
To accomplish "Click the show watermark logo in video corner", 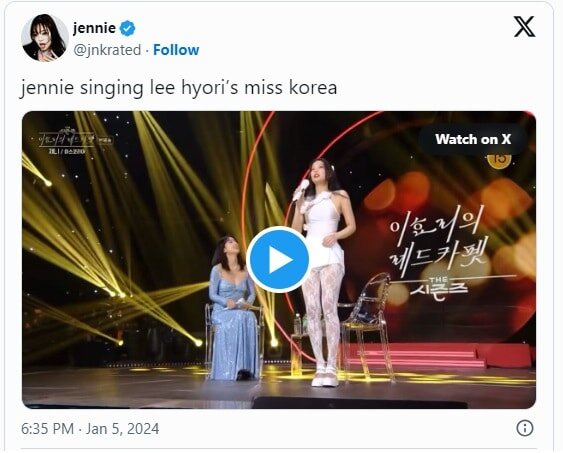I will [x=75, y=141].
